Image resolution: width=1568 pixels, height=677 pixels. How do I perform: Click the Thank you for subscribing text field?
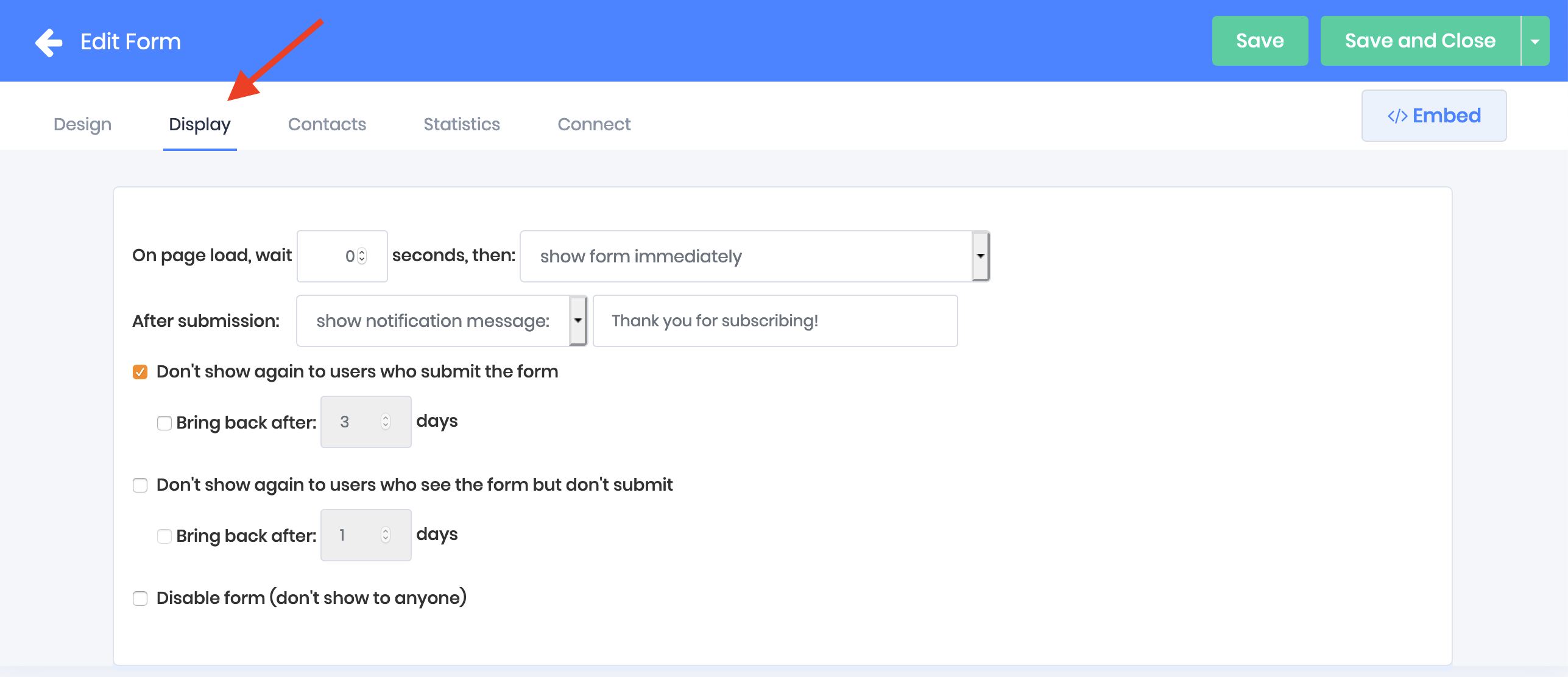pos(774,321)
